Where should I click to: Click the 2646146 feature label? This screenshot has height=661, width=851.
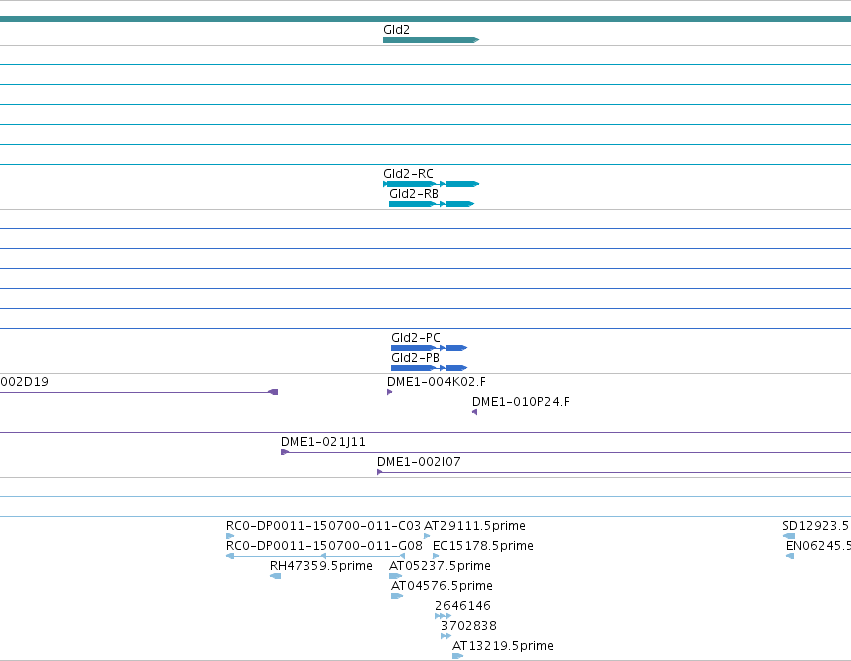[463, 606]
